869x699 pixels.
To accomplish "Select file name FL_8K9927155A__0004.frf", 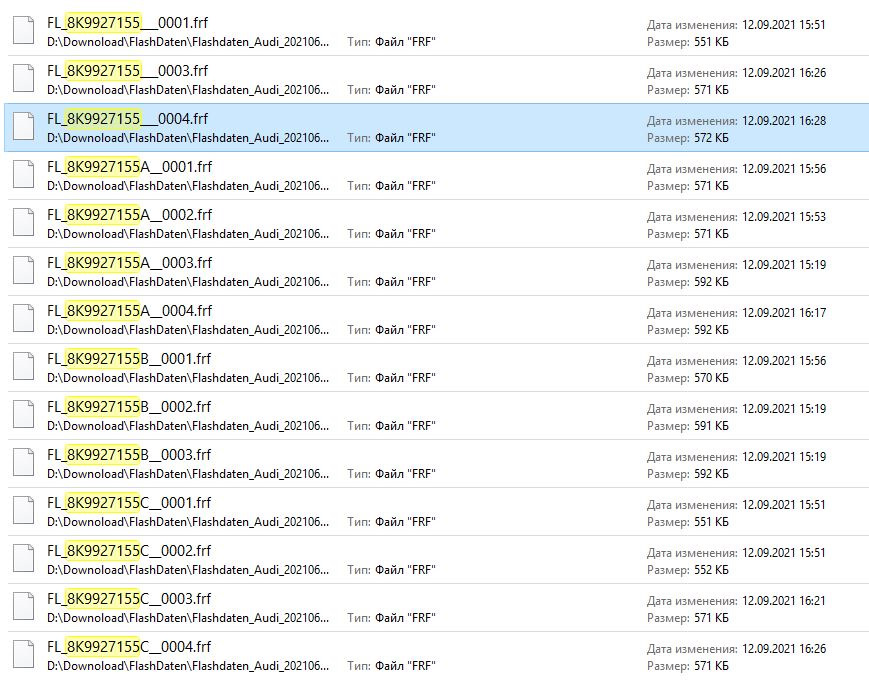I will tap(130, 310).
